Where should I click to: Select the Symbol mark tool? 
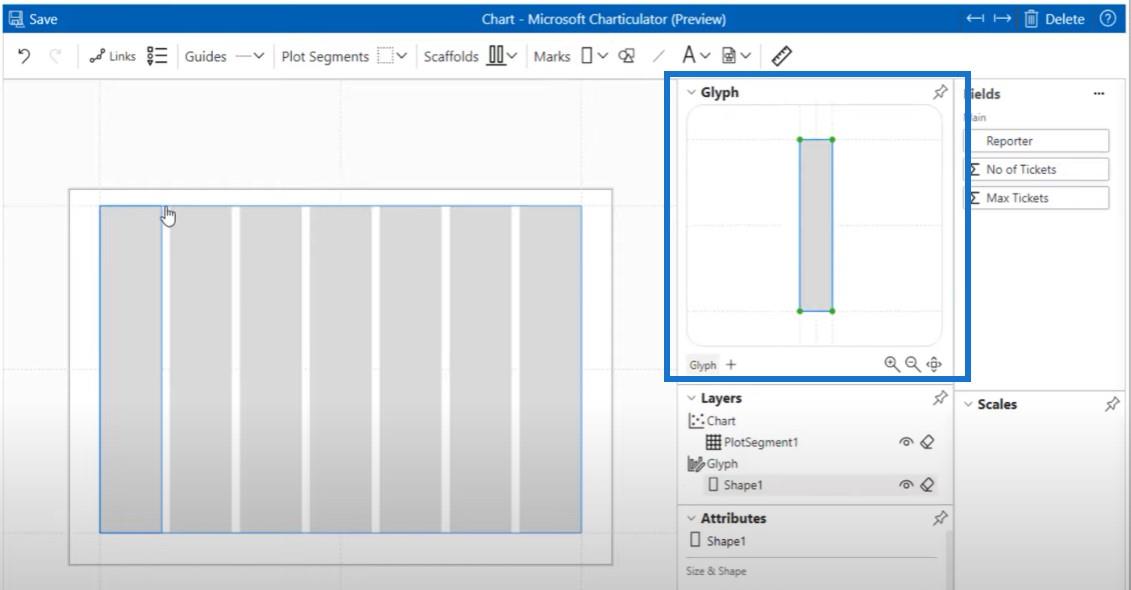click(627, 56)
